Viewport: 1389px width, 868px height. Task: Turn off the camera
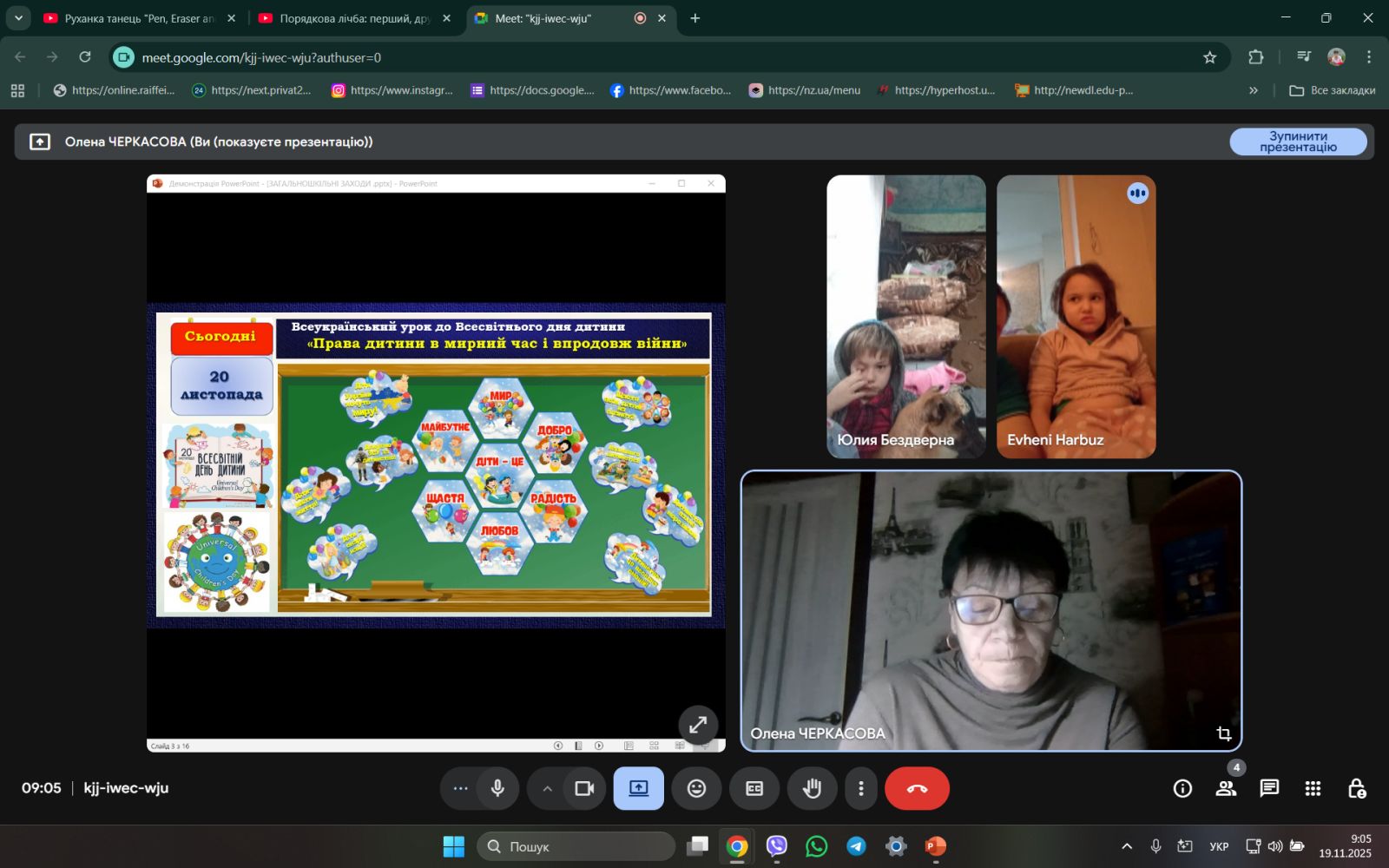[584, 788]
